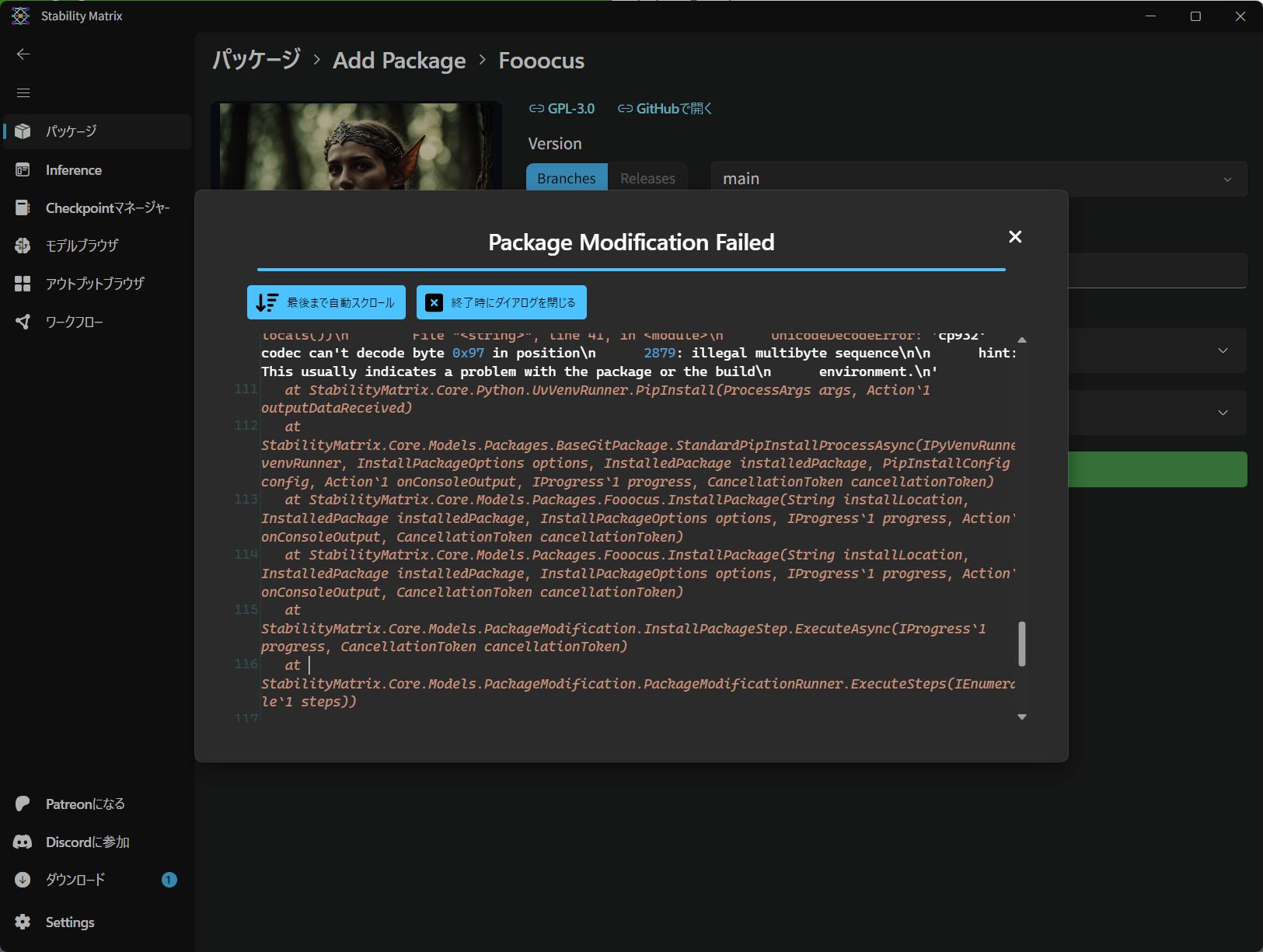Click the GitHubで開く link
This screenshot has height=952, width=1263.
point(665,109)
